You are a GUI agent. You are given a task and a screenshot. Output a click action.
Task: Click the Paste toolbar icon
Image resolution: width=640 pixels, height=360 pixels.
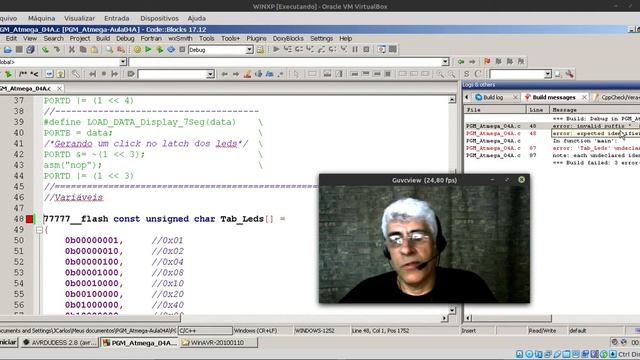[x=94, y=50]
